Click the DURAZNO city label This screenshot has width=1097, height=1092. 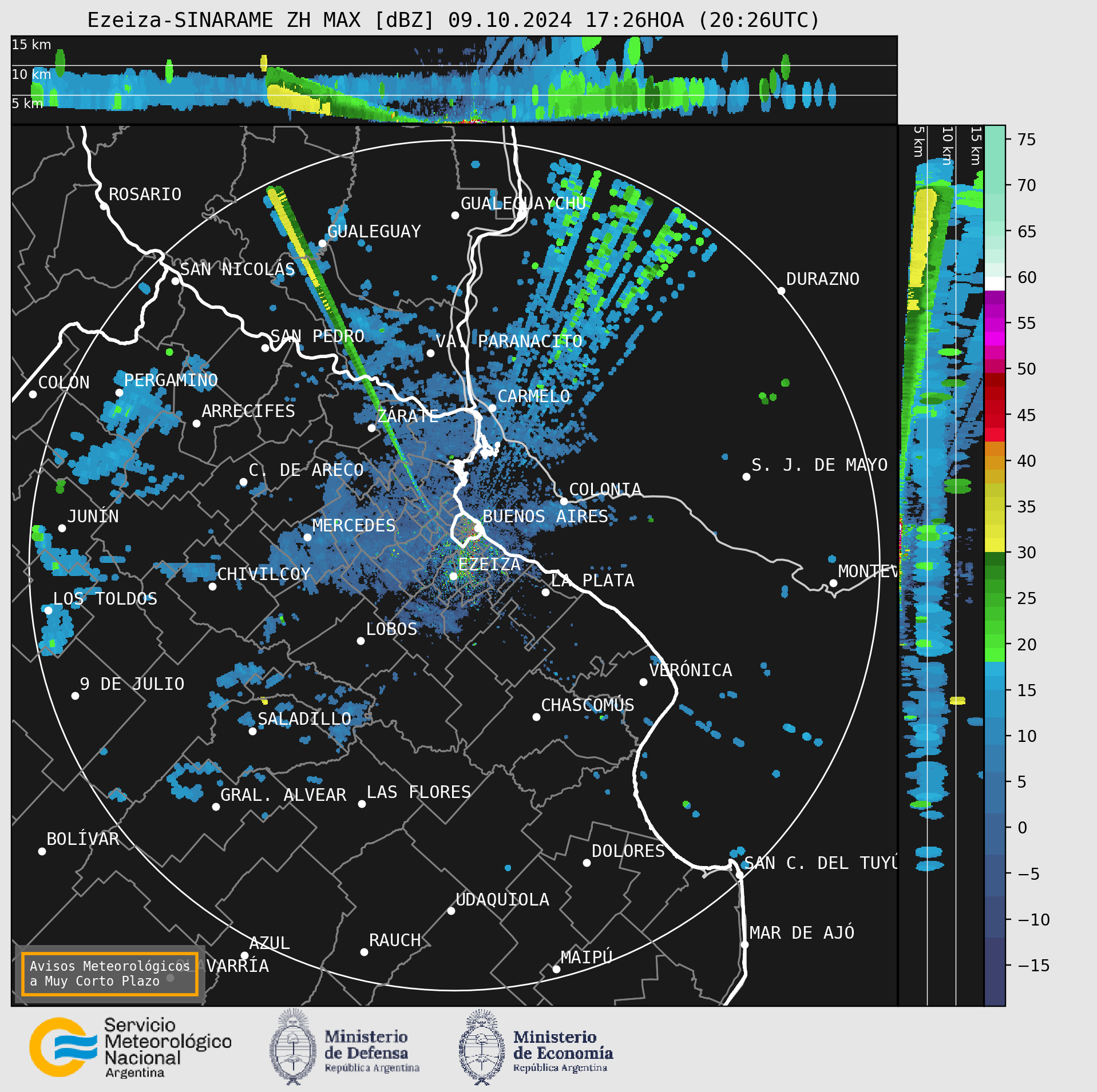822,279
